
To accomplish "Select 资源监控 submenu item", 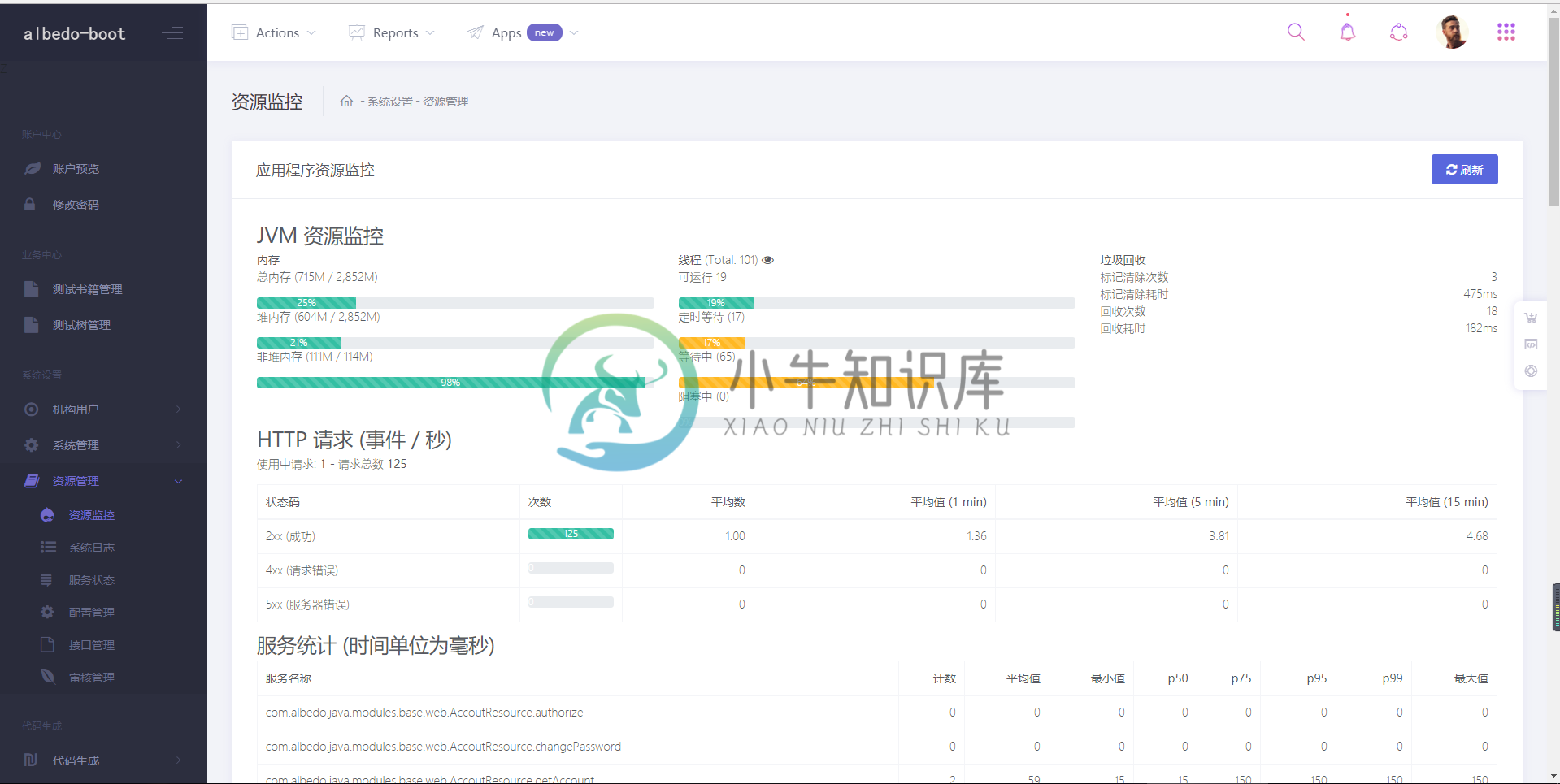I will pos(103,515).
